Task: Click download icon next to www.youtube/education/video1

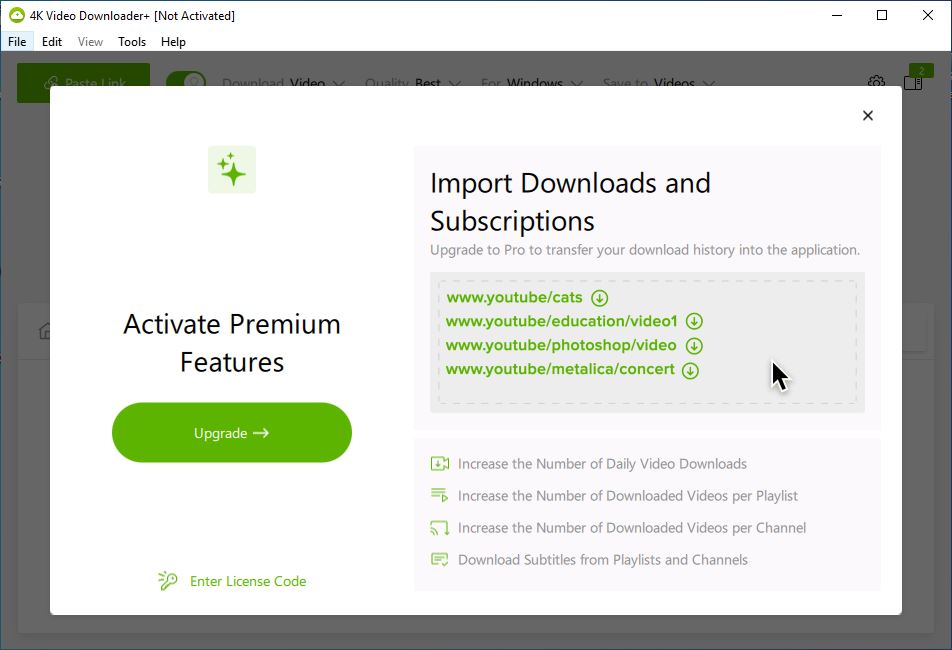Action: tap(694, 322)
